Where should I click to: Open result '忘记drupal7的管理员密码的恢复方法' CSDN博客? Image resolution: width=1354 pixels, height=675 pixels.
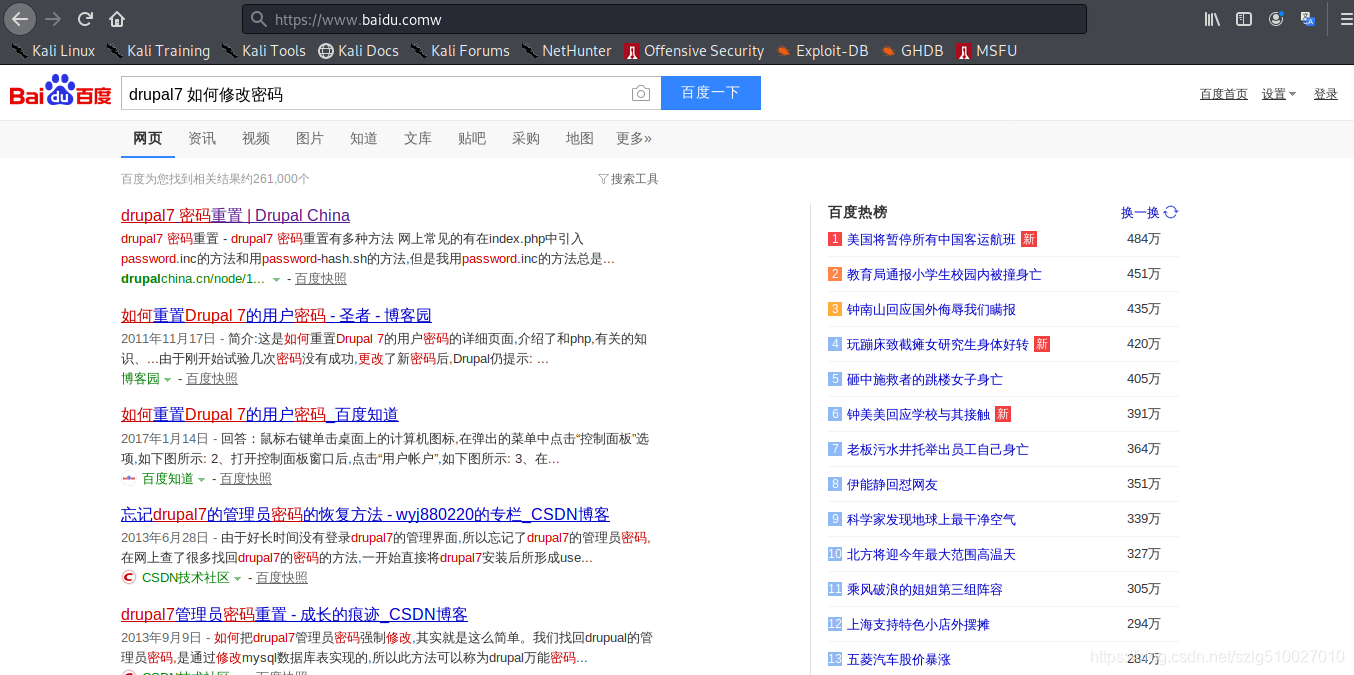point(365,514)
